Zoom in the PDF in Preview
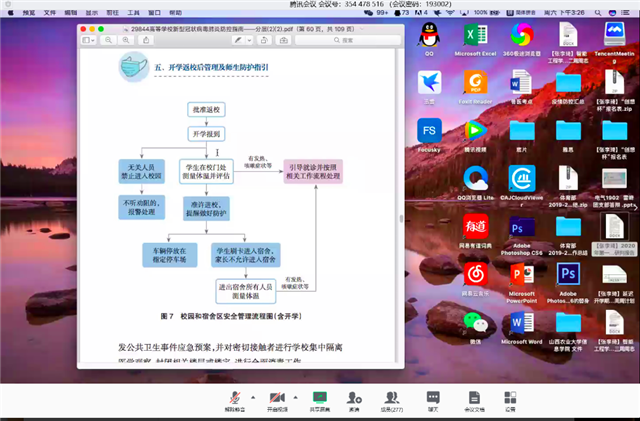The height and width of the screenshot is (421, 640). pos(126,40)
